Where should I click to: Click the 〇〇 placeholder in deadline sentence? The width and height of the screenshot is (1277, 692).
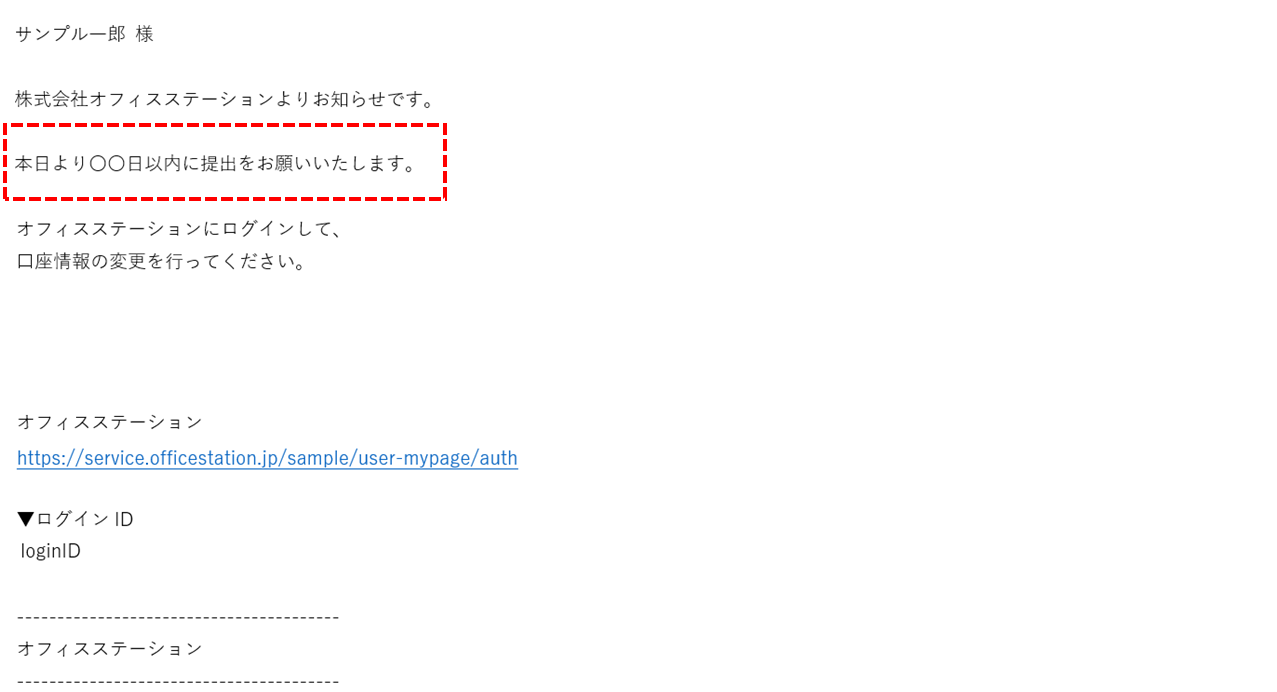pyautogui.click(x=107, y=163)
